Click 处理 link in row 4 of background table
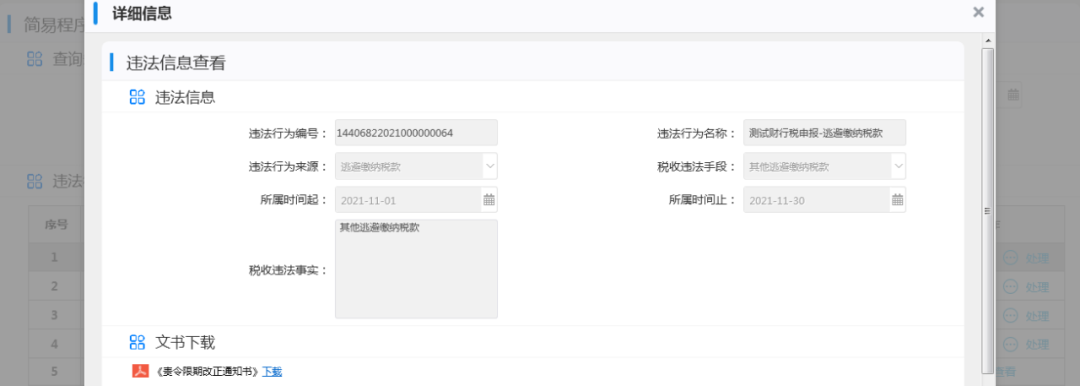This screenshot has height=386, width=1080. 1037,344
